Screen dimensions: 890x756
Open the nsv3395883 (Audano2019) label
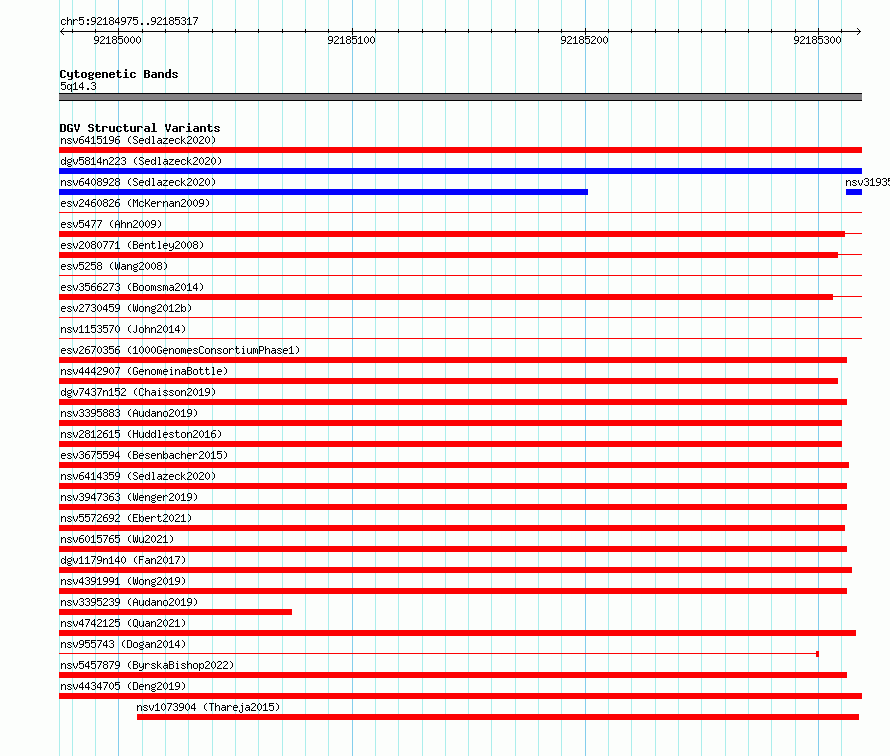tap(129, 413)
